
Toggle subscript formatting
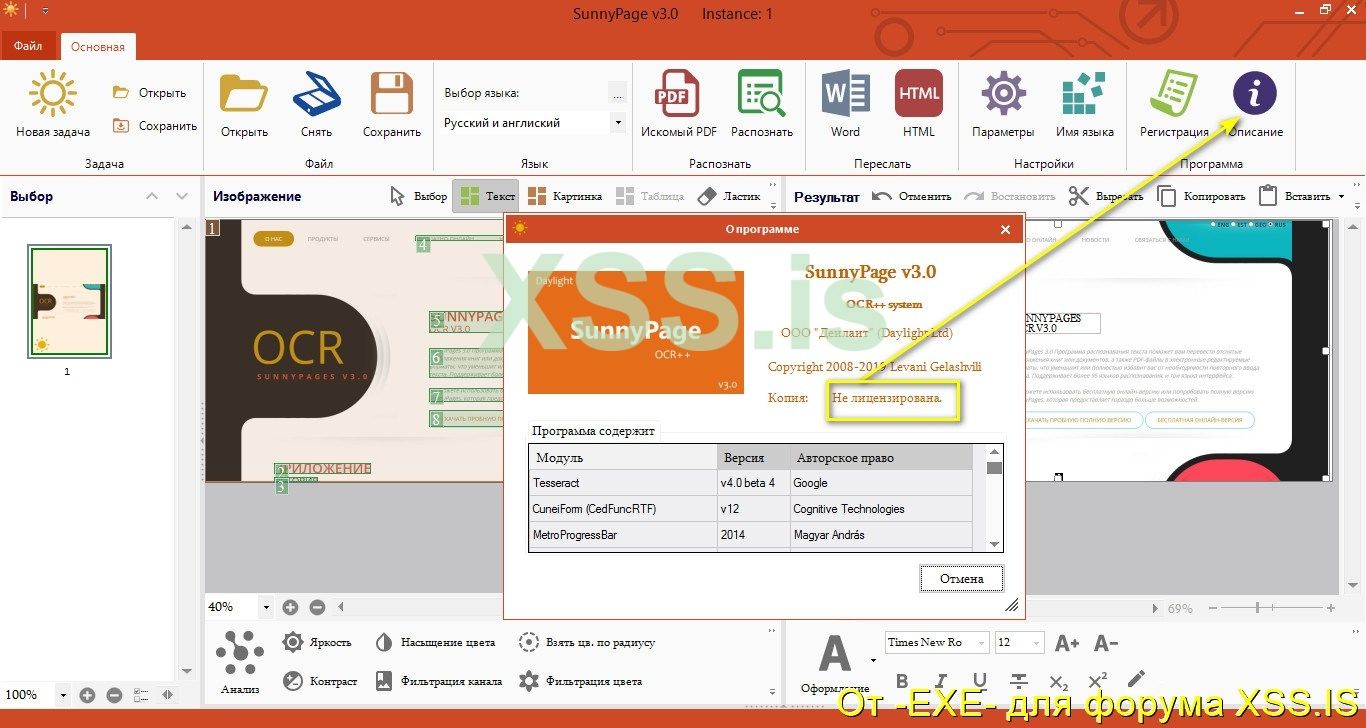pos(1059,682)
